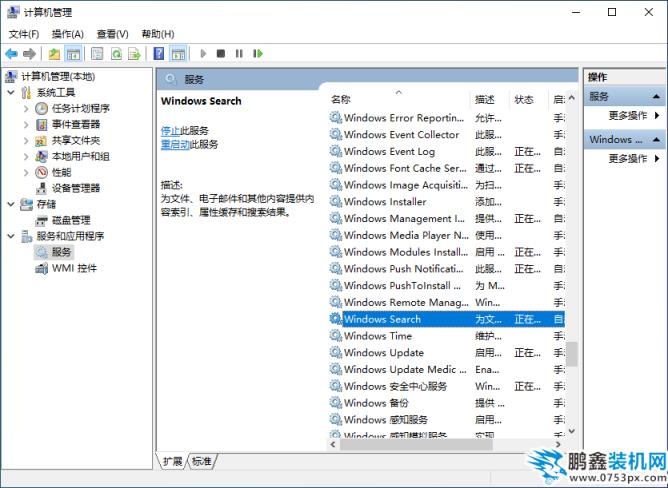
Task: Toggle the show/hide console tree icon
Action: click(73, 54)
